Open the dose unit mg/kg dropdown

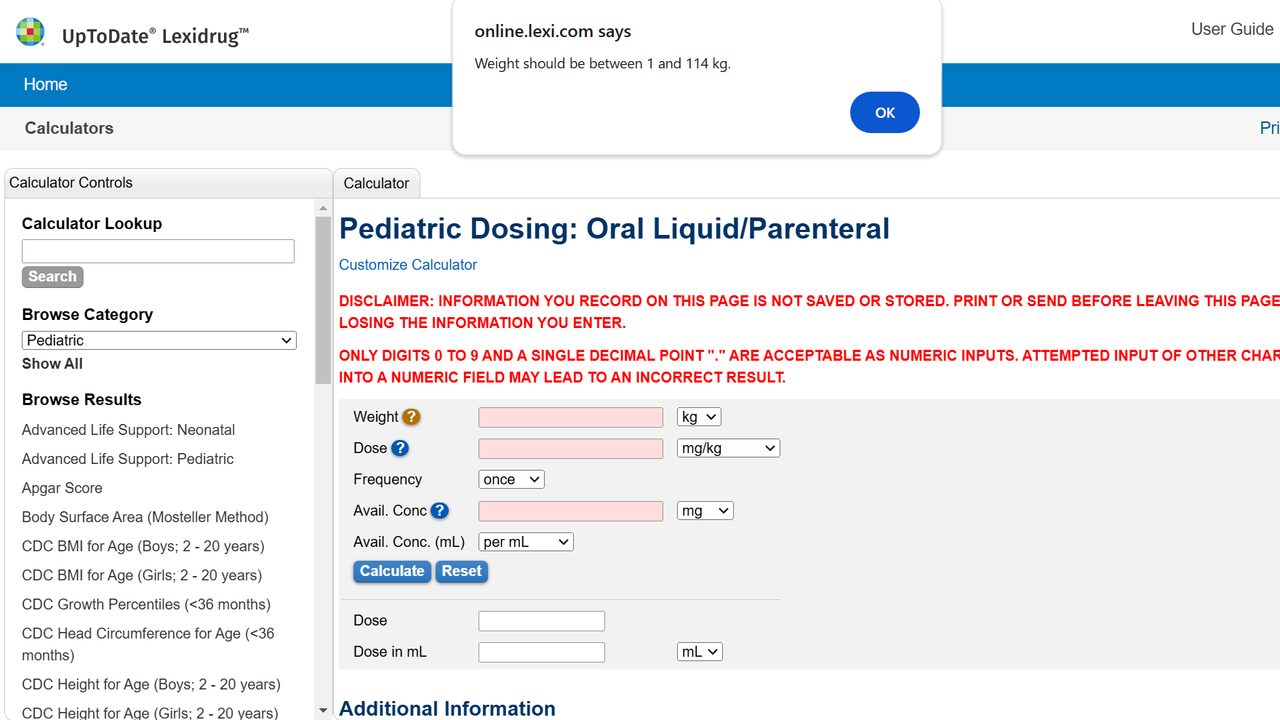[x=728, y=448]
